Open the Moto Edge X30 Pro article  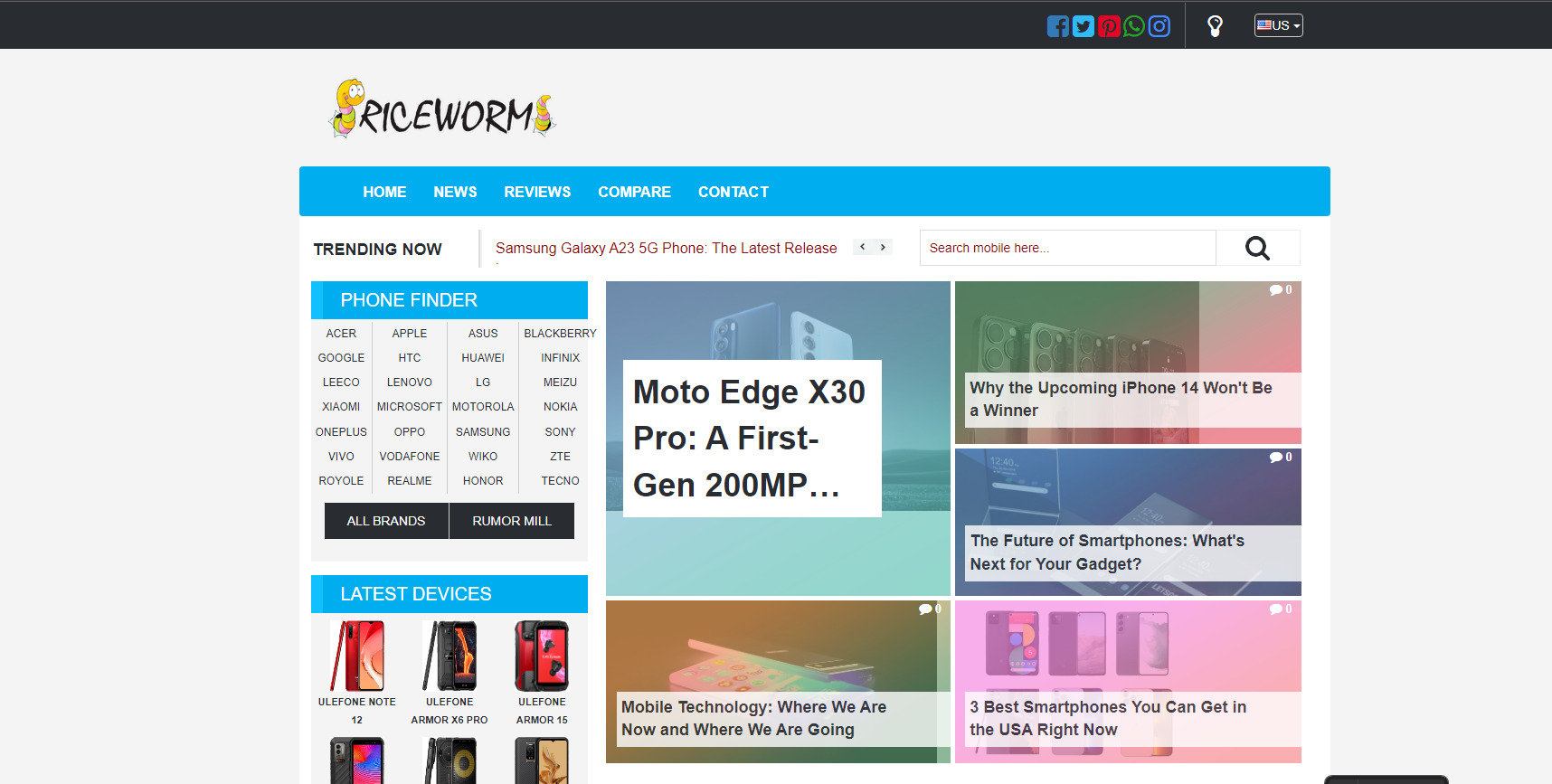point(751,439)
